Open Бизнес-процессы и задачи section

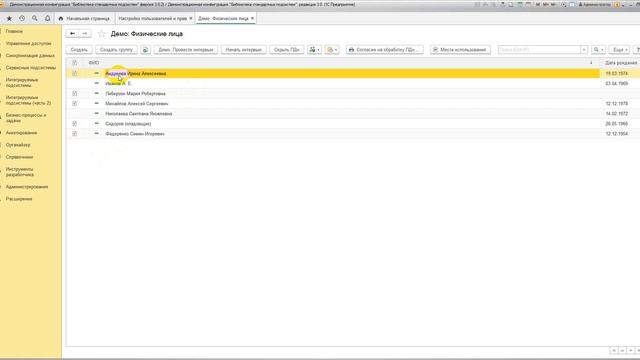point(26,118)
